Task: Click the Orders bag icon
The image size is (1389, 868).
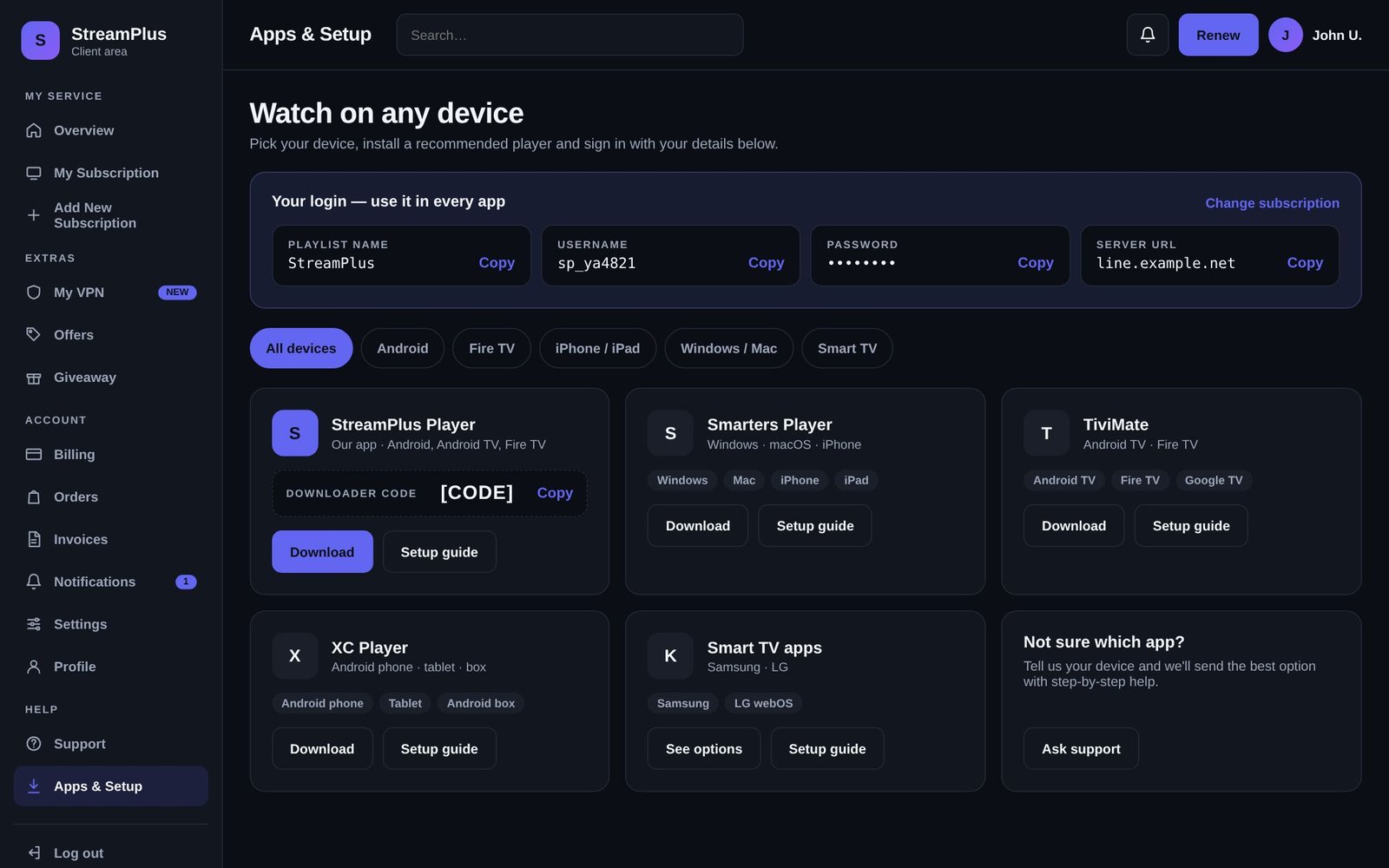Action: pyautogui.click(x=34, y=496)
